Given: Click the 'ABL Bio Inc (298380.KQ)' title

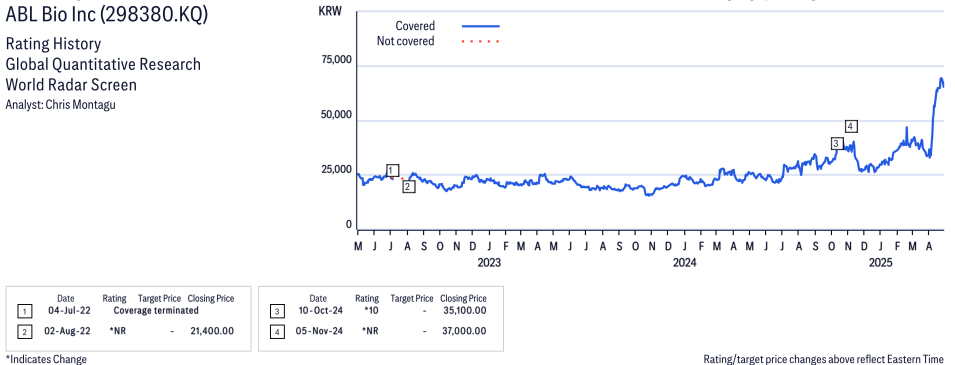Looking at the screenshot, I should [107, 15].
